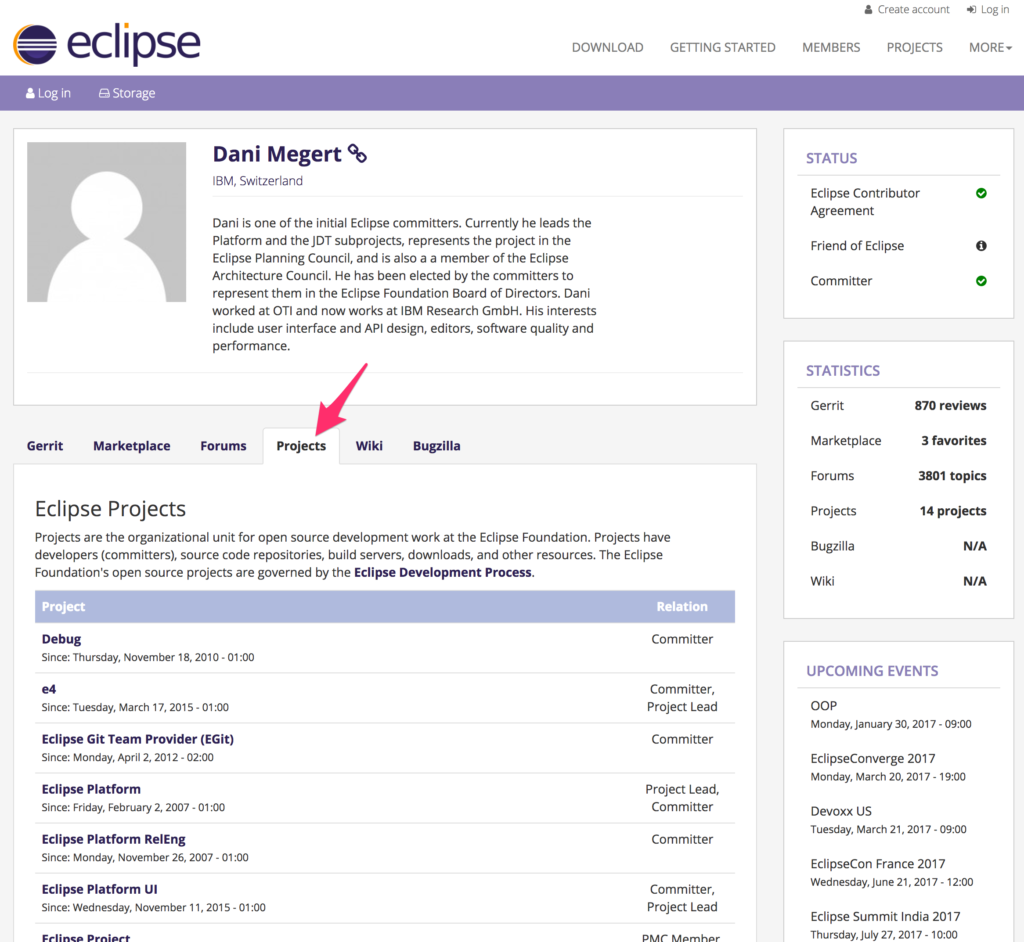
Task: Click the 'Friend of Eclipse' status label
Action: [857, 246]
